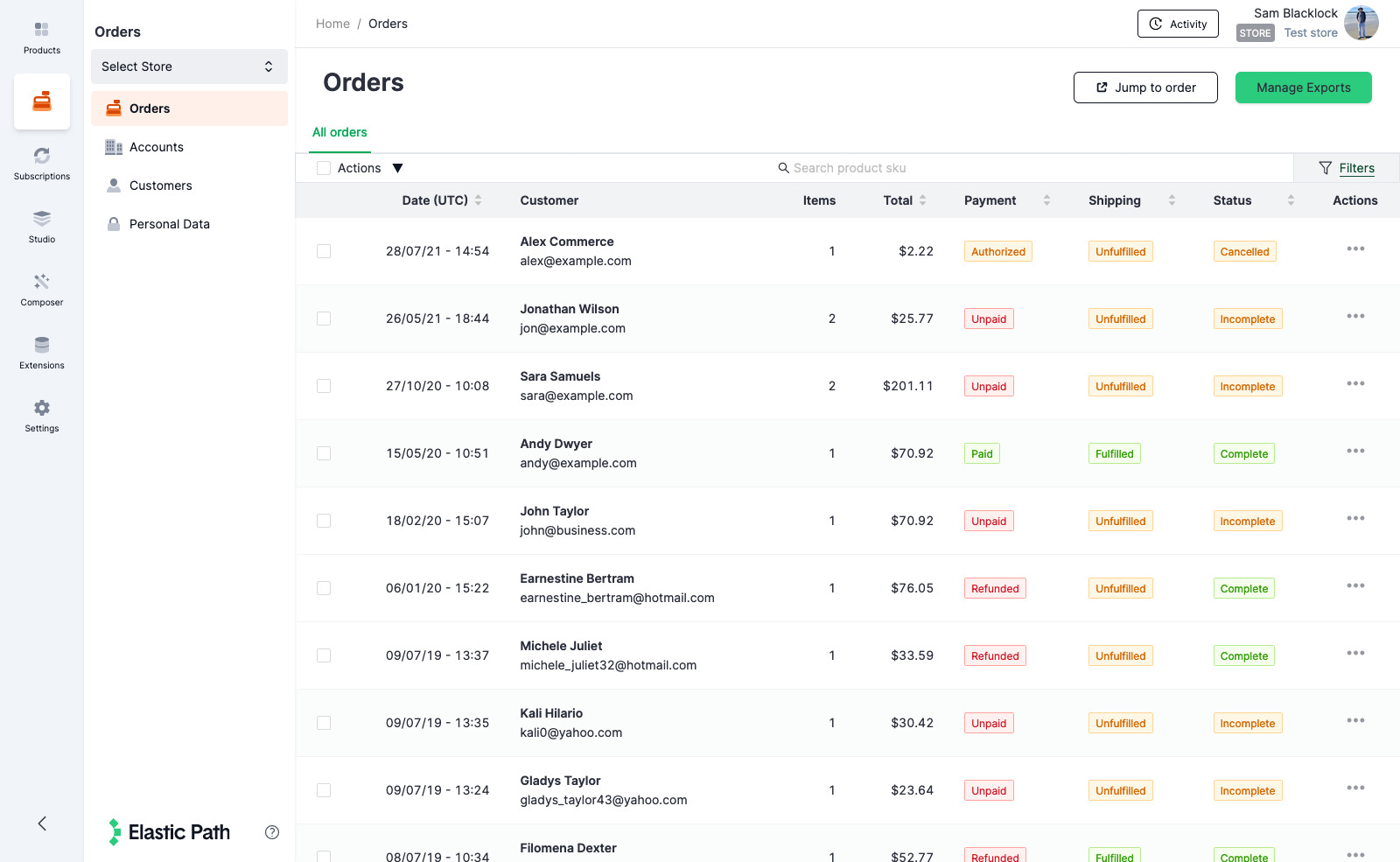Go to Customers in the Orders menu

160,186
